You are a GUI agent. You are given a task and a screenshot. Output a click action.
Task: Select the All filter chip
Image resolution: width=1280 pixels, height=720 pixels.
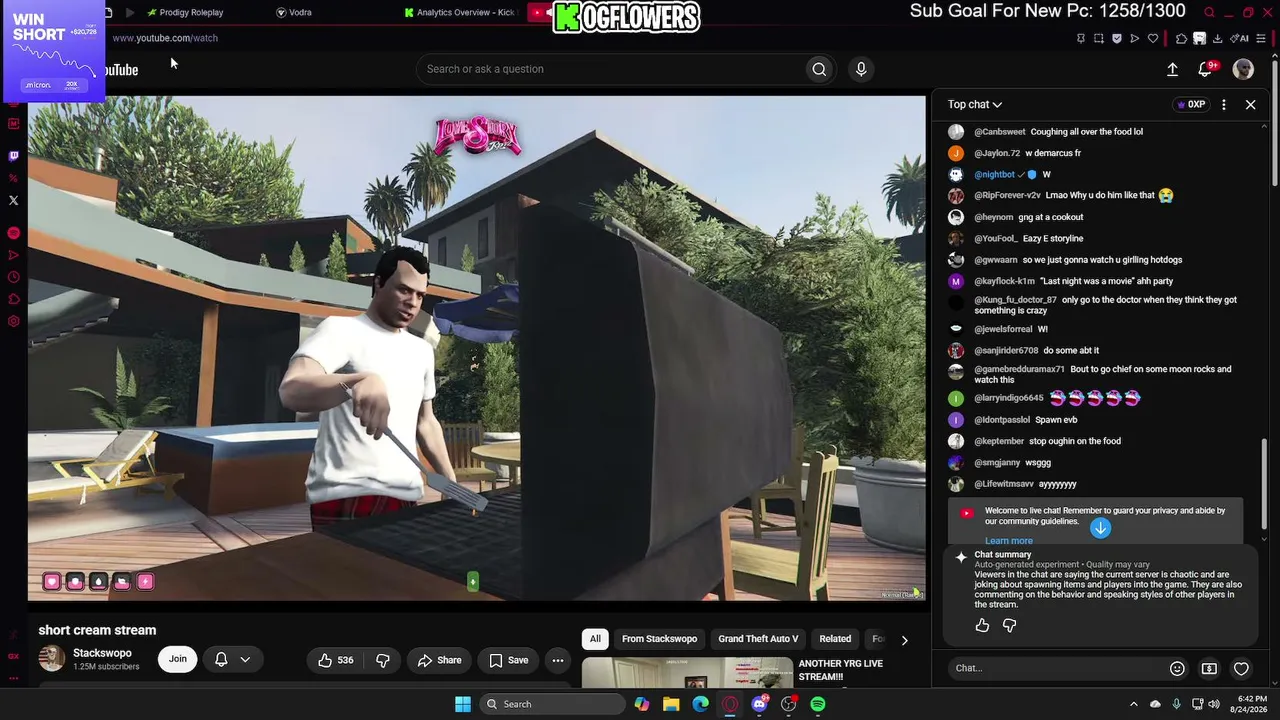tap(595, 639)
